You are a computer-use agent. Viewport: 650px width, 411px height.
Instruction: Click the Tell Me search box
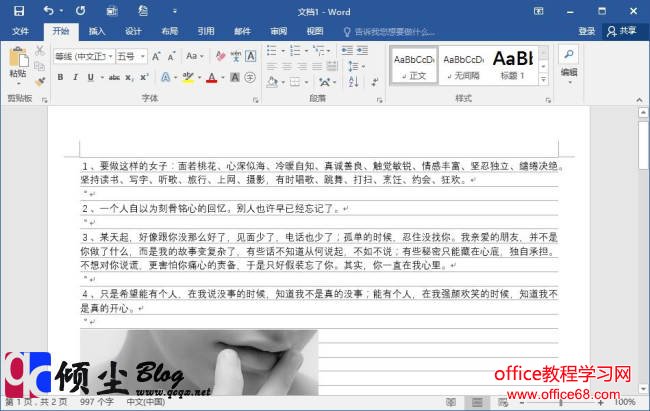(x=390, y=32)
